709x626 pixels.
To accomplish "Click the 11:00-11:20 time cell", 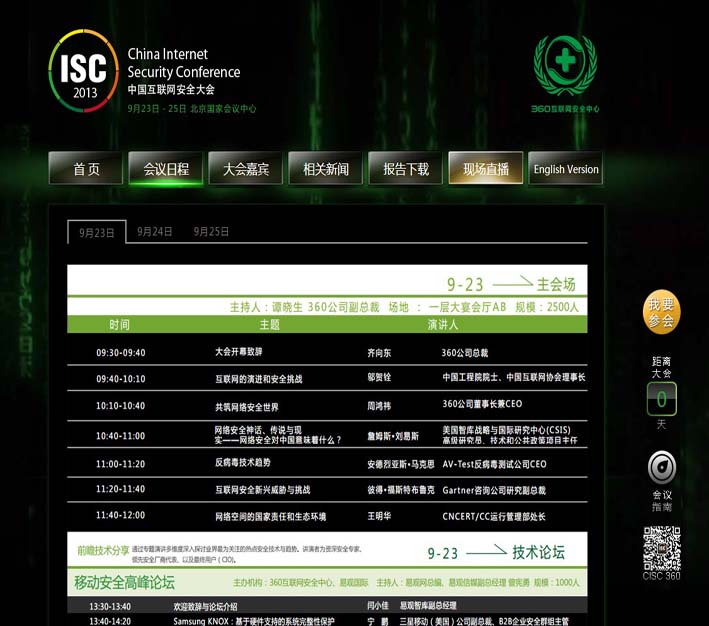I will (121, 464).
